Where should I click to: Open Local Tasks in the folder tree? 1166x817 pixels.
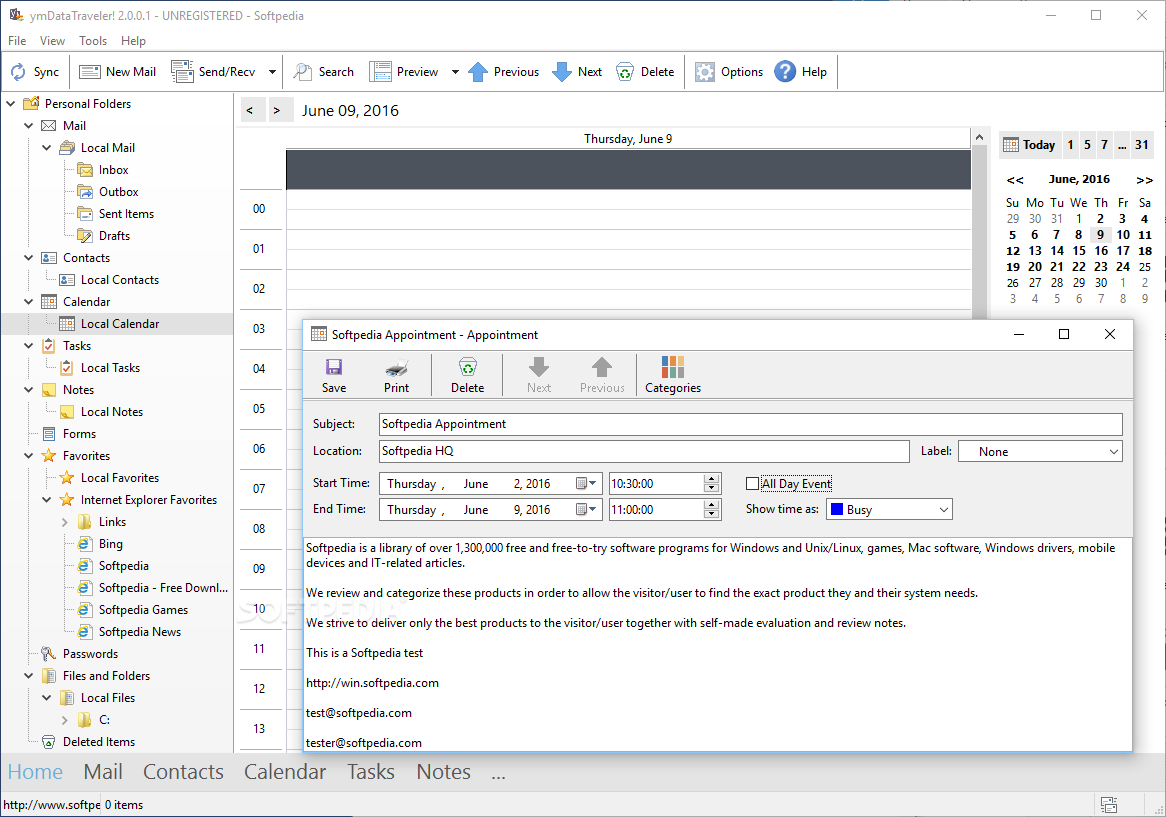click(x=110, y=368)
